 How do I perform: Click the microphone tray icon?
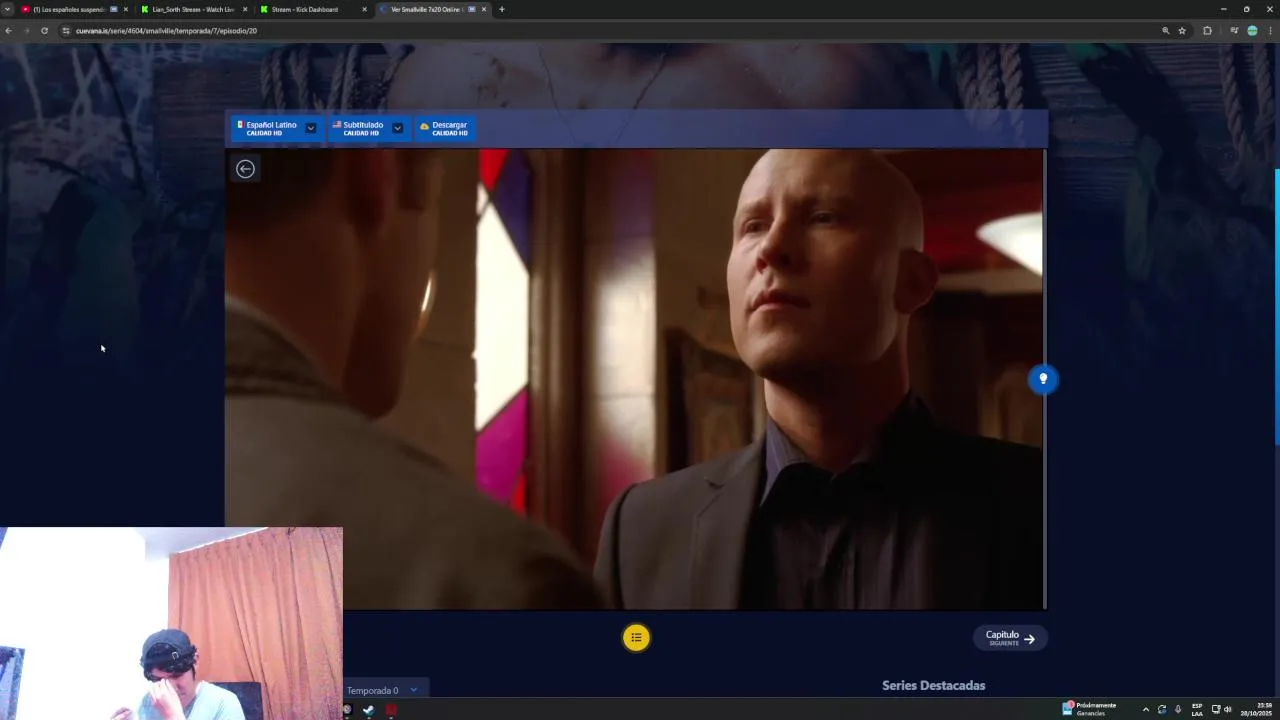[x=1178, y=709]
